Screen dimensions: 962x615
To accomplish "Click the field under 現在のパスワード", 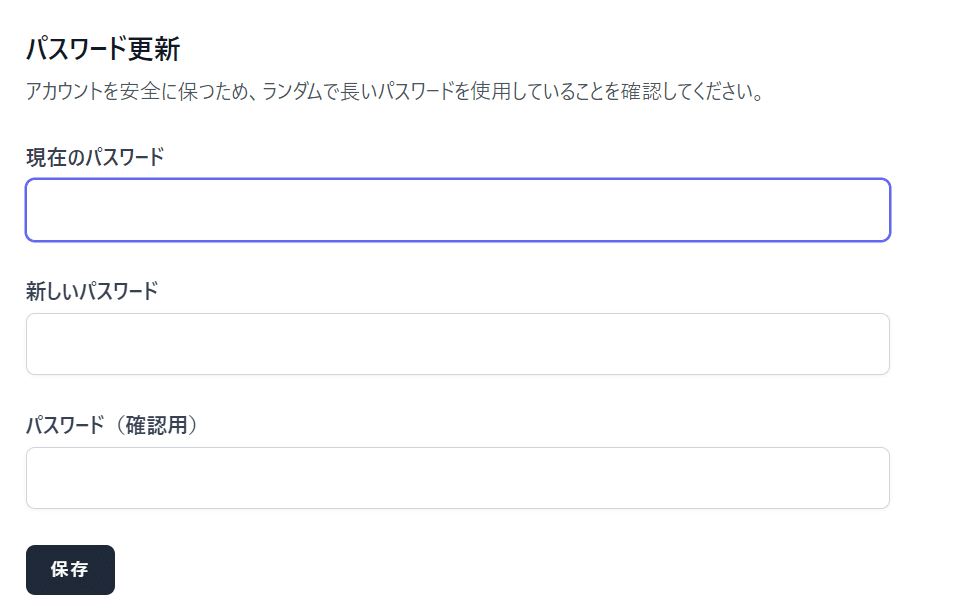I will click(x=458, y=210).
